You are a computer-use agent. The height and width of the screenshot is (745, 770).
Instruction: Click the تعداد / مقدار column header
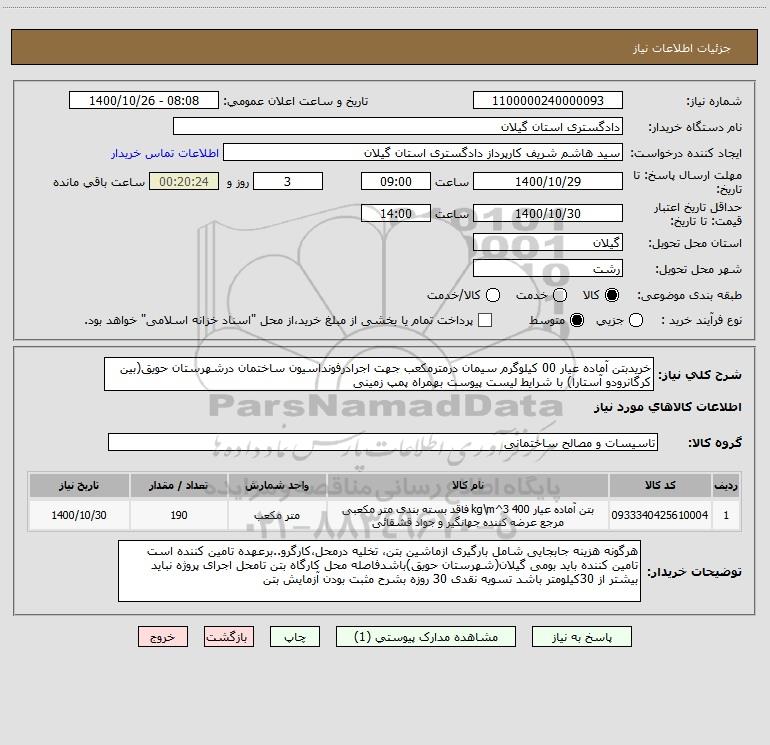(x=179, y=485)
